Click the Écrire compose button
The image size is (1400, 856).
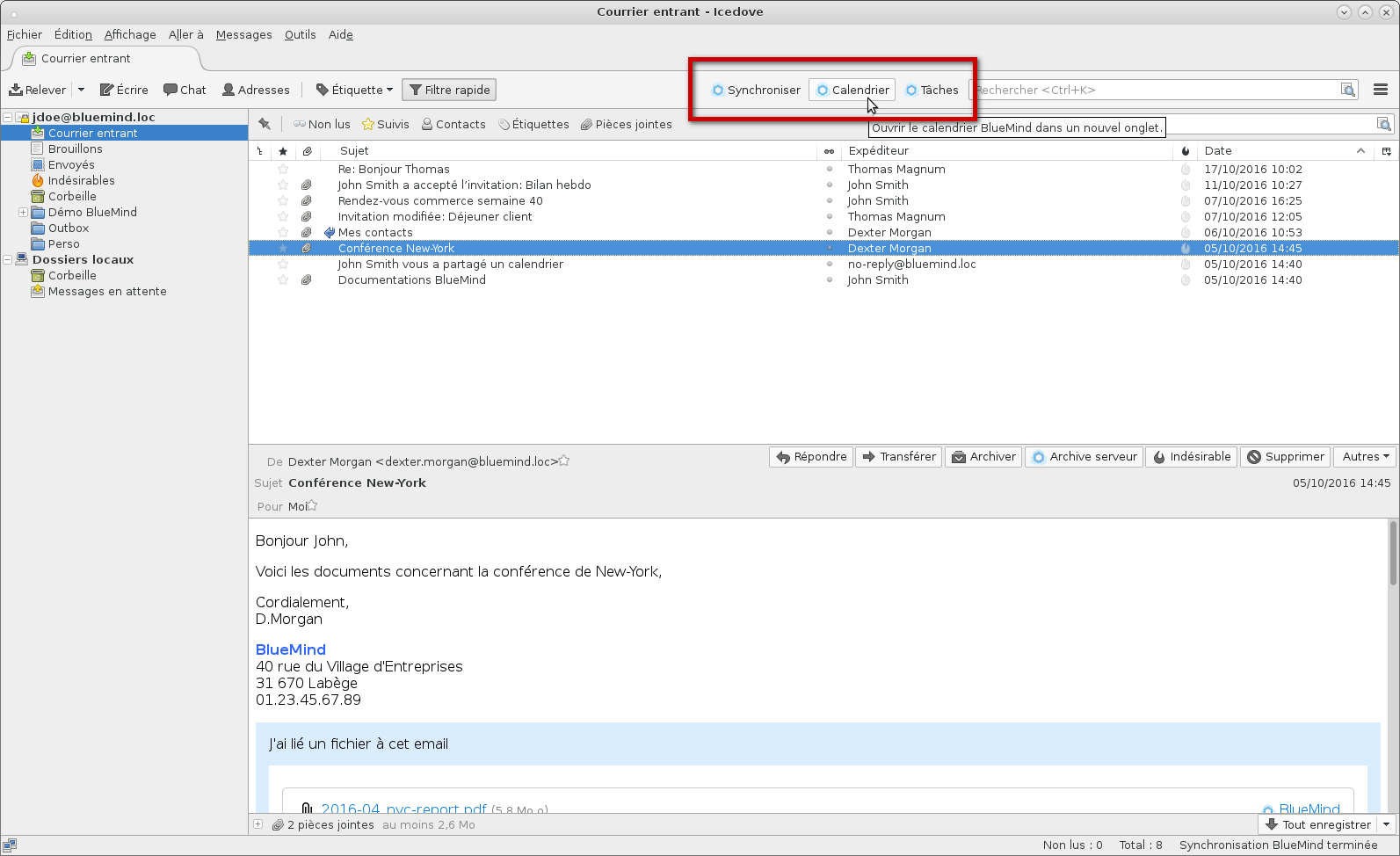coord(124,90)
